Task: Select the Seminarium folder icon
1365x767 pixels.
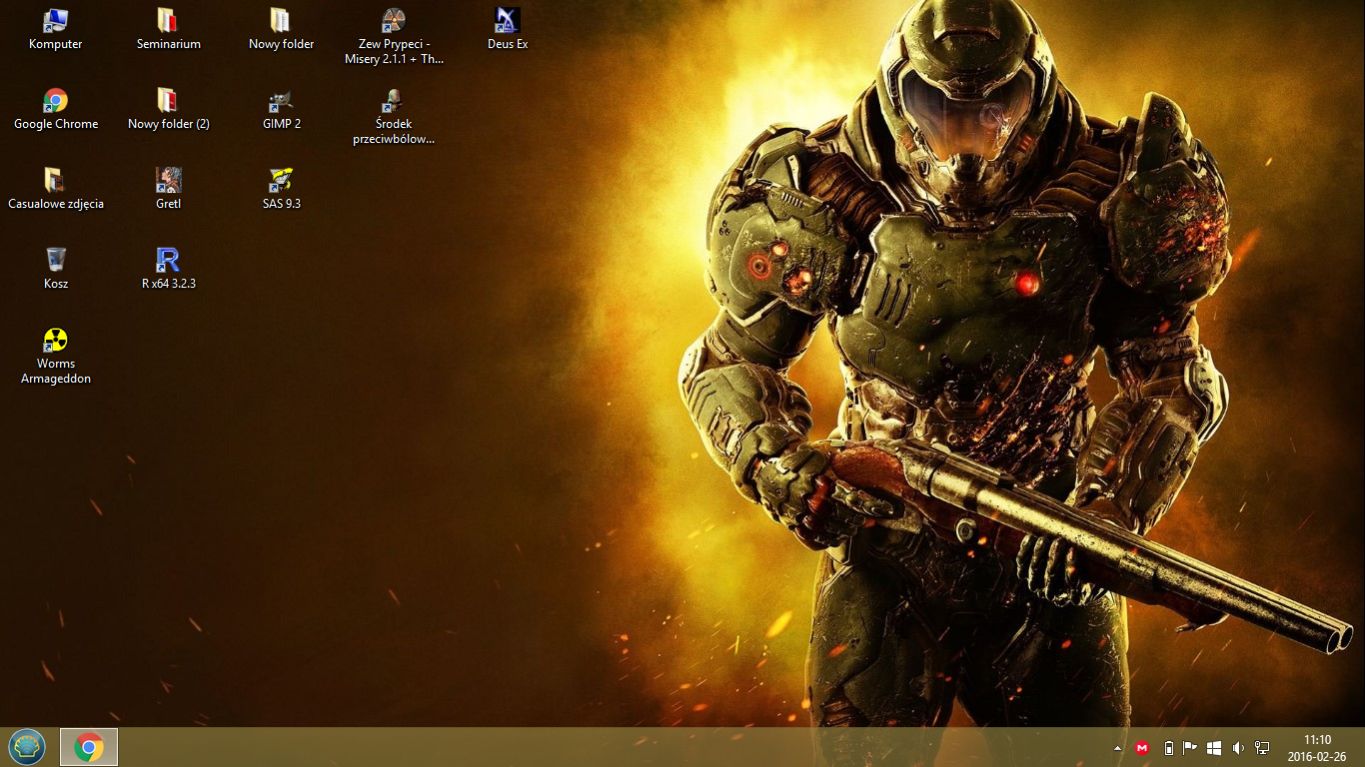Action: pos(168,29)
